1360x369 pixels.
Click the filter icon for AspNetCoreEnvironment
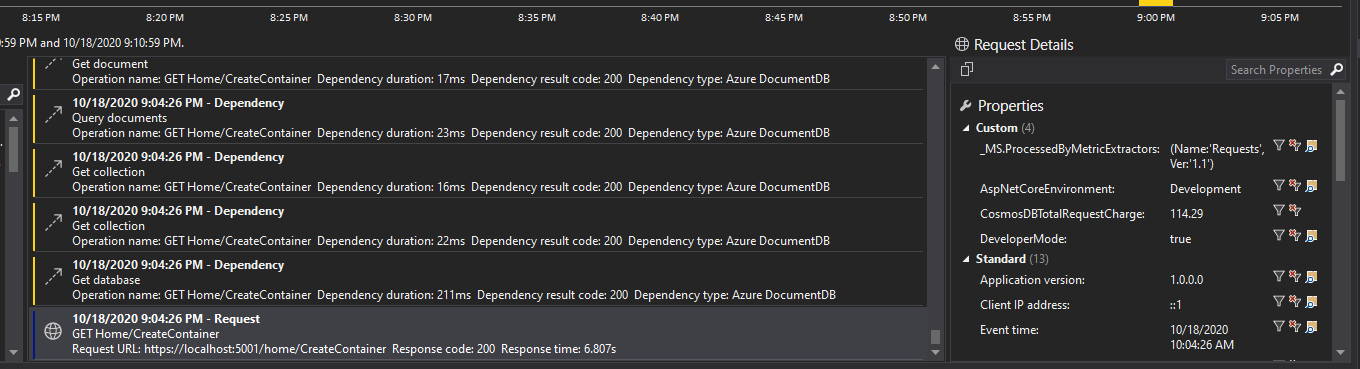[x=1279, y=184]
